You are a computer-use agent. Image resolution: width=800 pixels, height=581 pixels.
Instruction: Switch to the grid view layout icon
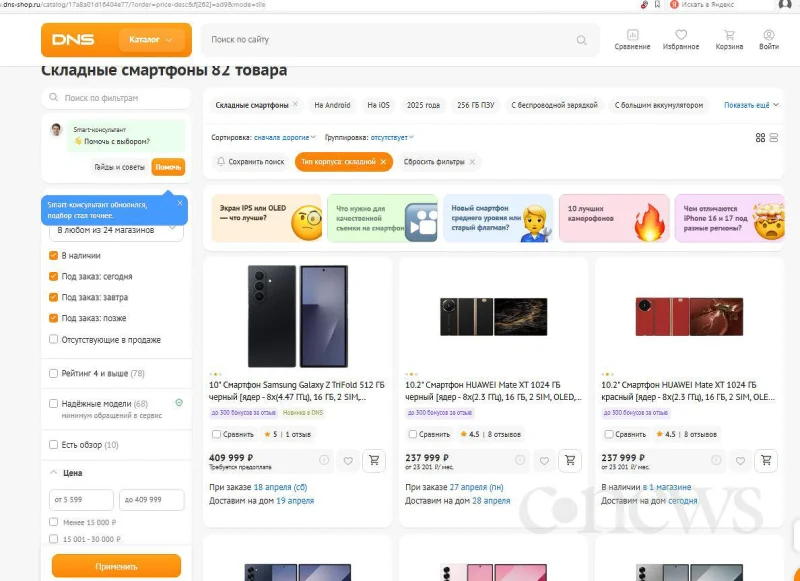pyautogui.click(x=760, y=137)
